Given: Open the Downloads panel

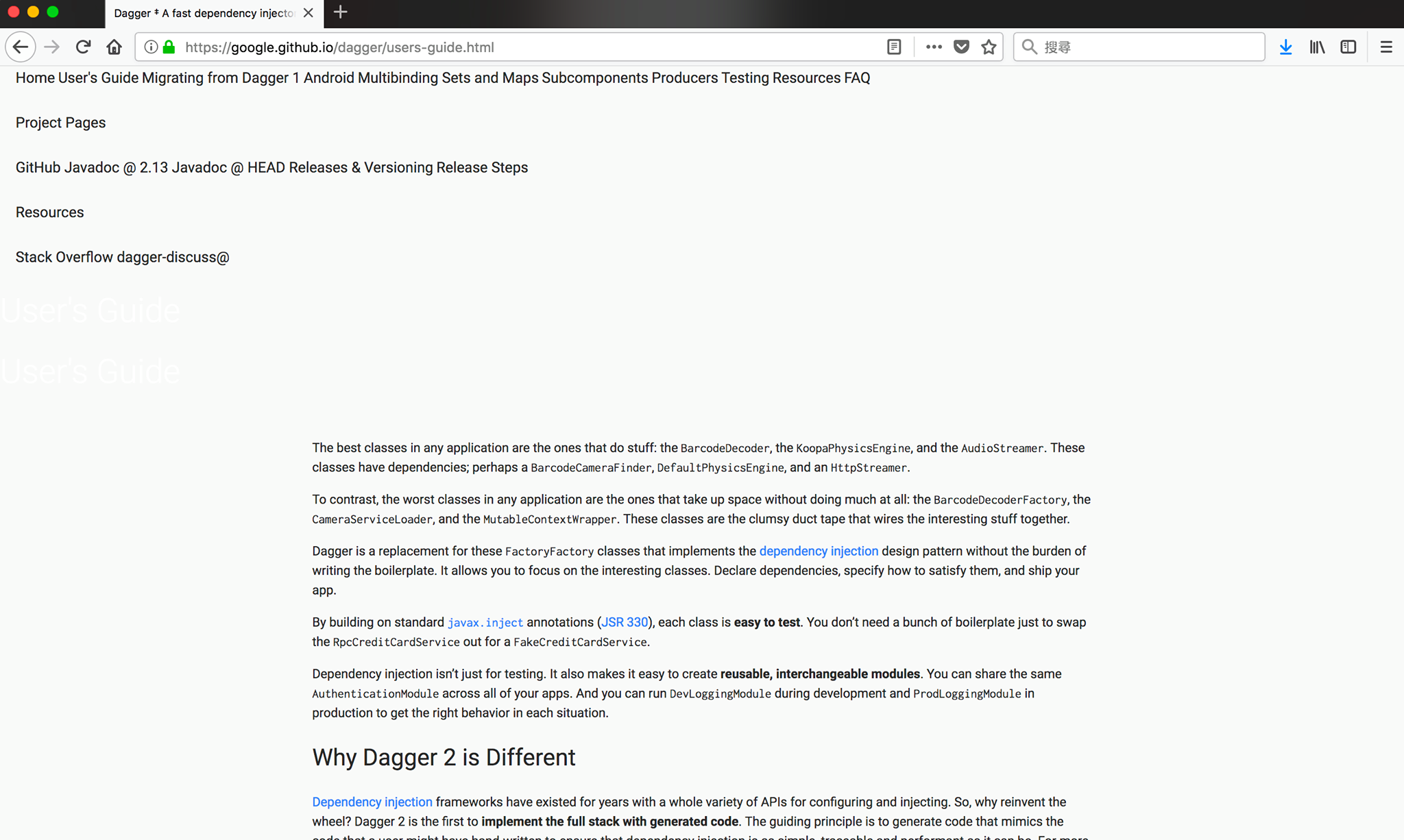Looking at the screenshot, I should [x=1285, y=47].
